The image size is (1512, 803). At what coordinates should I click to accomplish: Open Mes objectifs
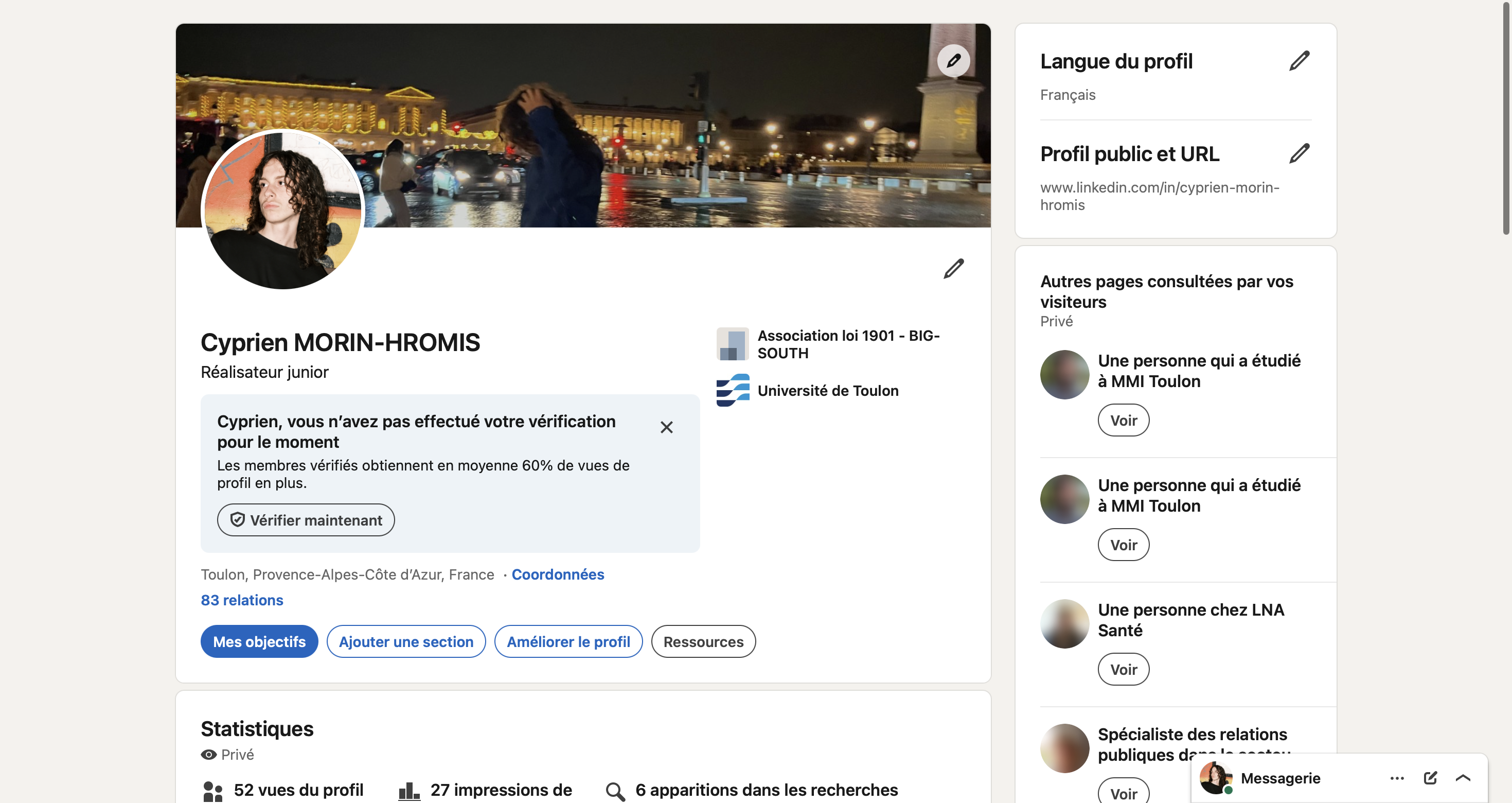point(259,641)
